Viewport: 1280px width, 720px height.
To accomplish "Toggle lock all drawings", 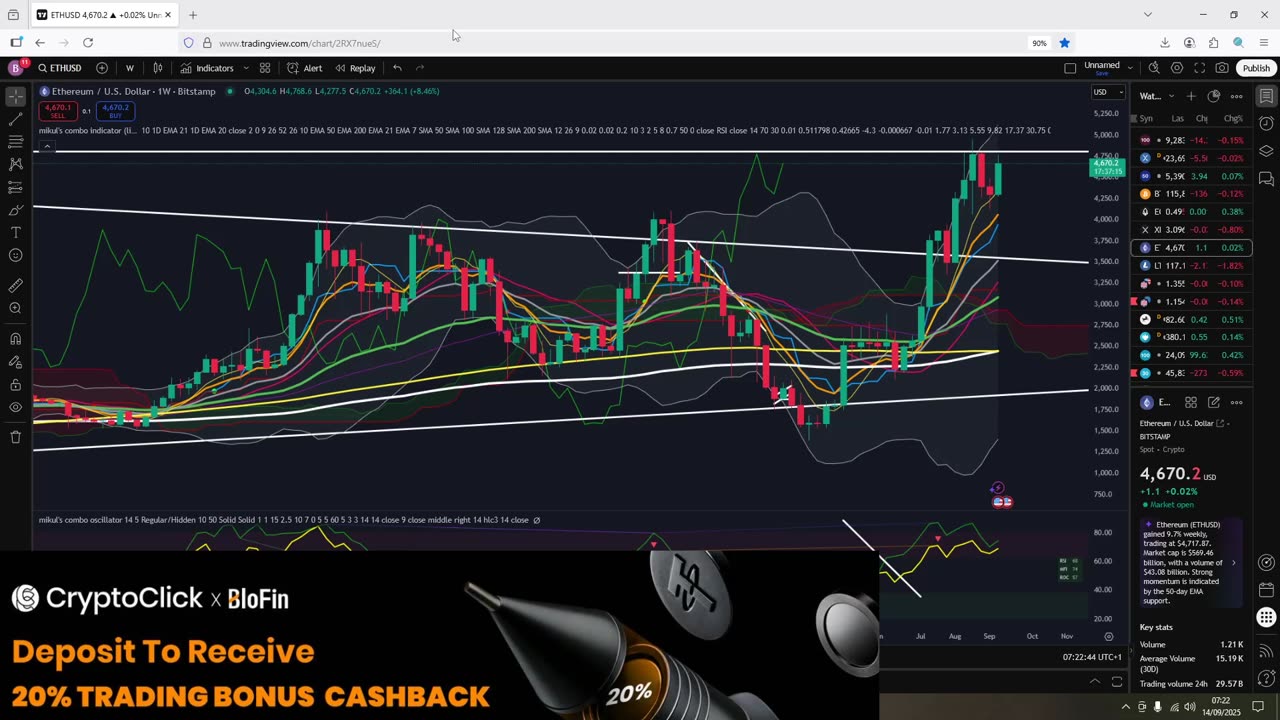I will 15,385.
